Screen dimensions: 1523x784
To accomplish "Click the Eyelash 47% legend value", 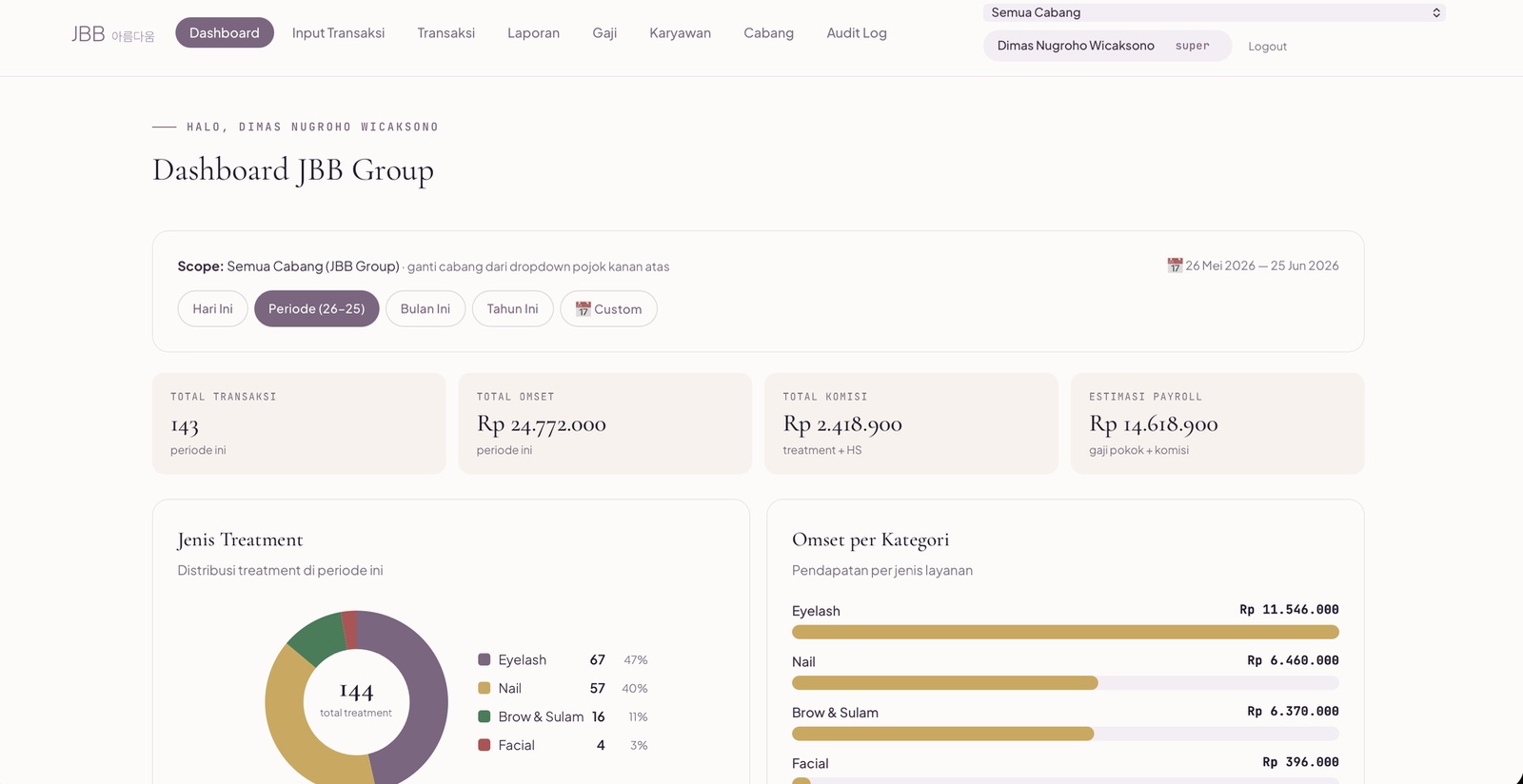I will click(636, 660).
